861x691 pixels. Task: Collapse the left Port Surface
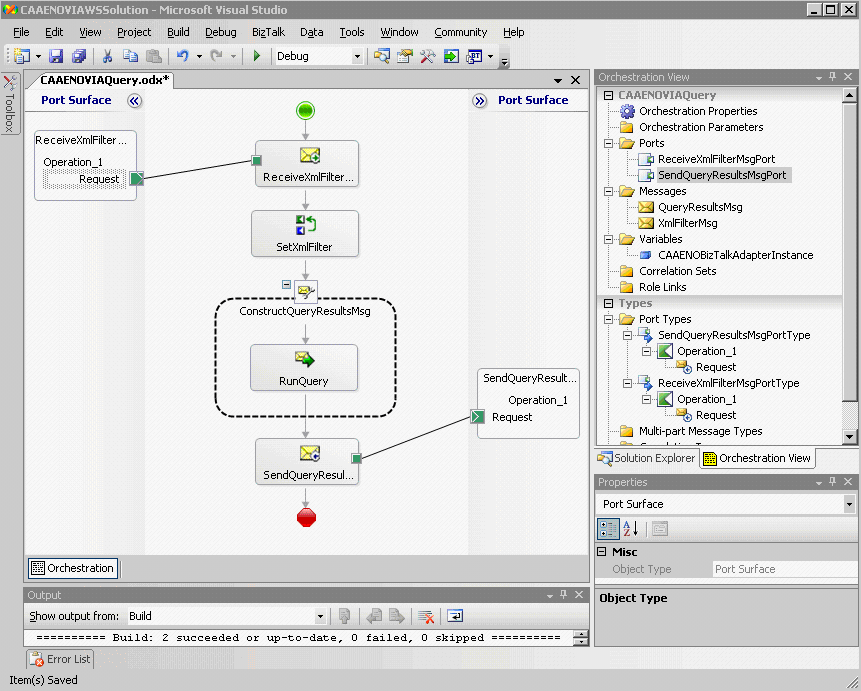click(135, 101)
